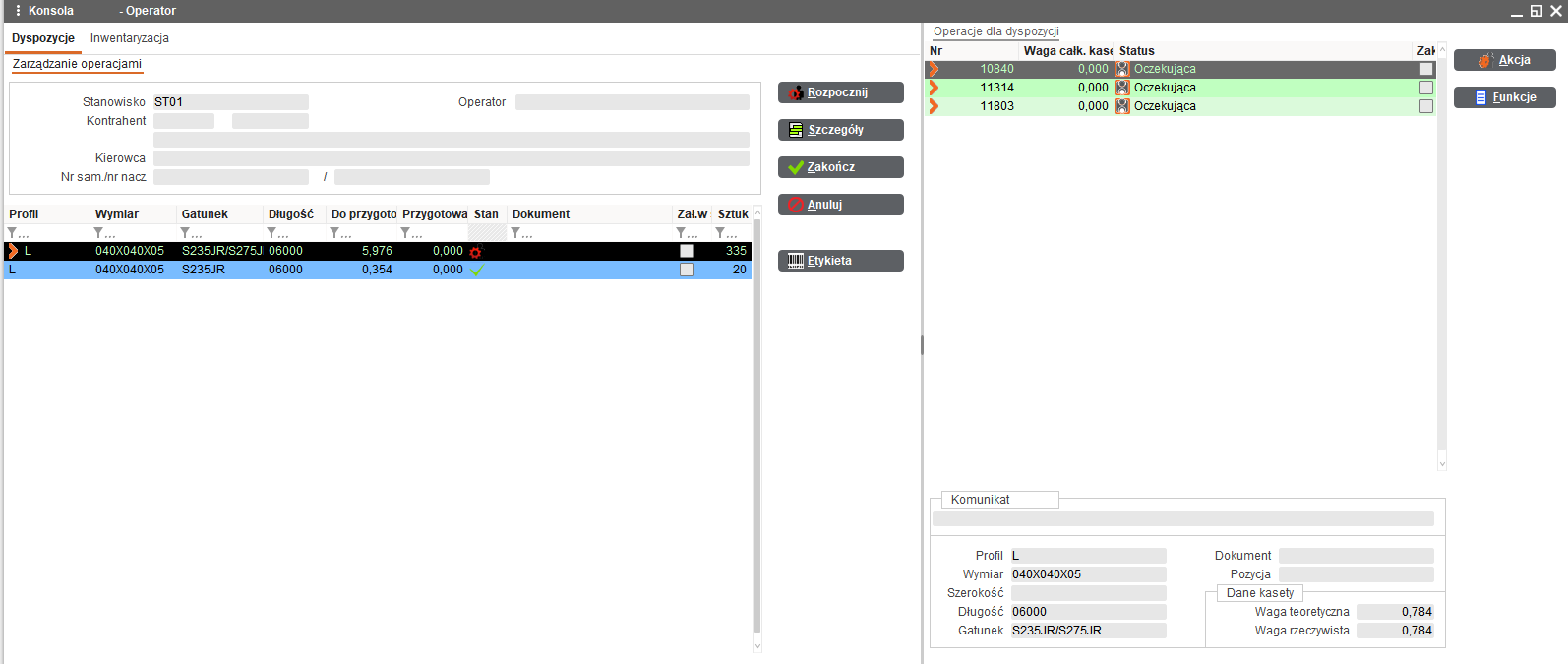Image resolution: width=1568 pixels, height=664 pixels.
Task: Click hourglass status icon for operation 11314
Action: click(1122, 88)
